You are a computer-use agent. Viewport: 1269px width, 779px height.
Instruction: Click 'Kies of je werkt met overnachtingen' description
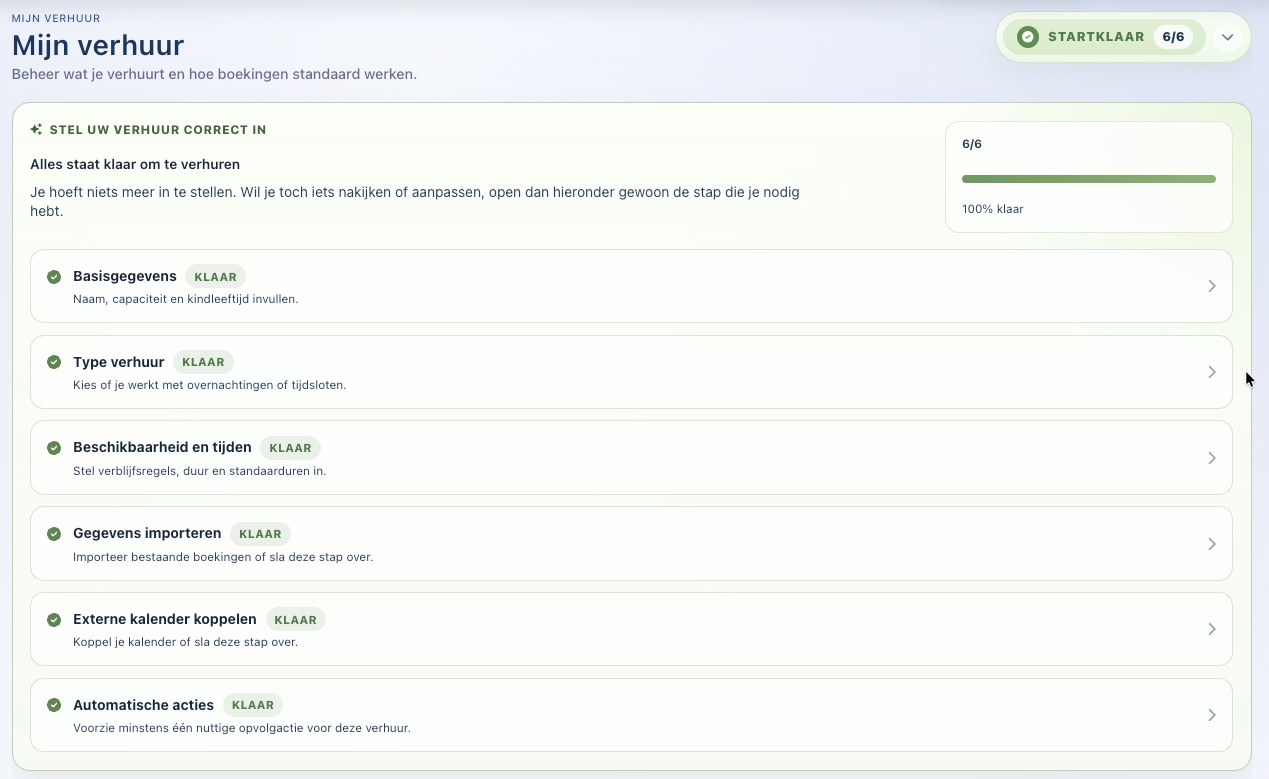(x=210, y=385)
